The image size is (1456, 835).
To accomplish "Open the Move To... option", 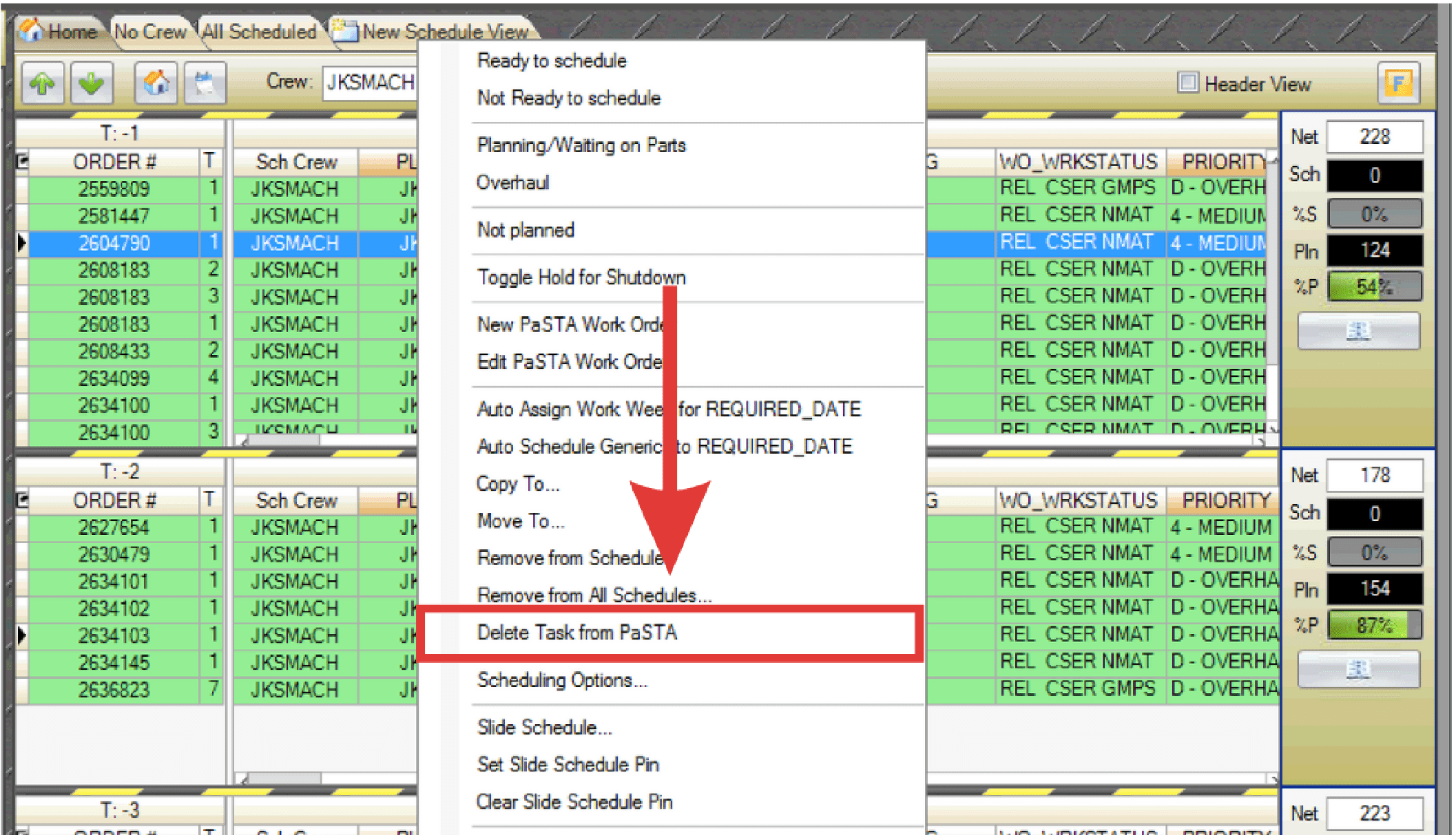I will coord(521,521).
